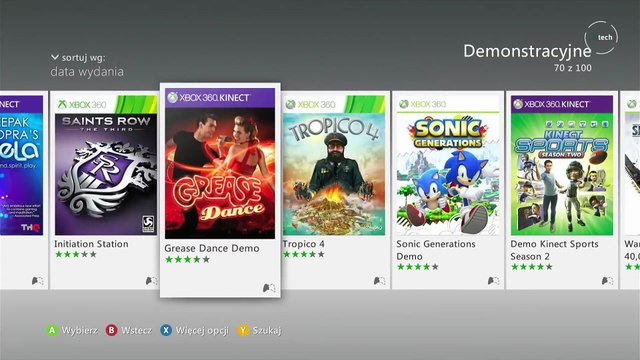The width and height of the screenshot is (640, 360).
Task: Click star rating under Tropico 4
Action: (x=304, y=254)
